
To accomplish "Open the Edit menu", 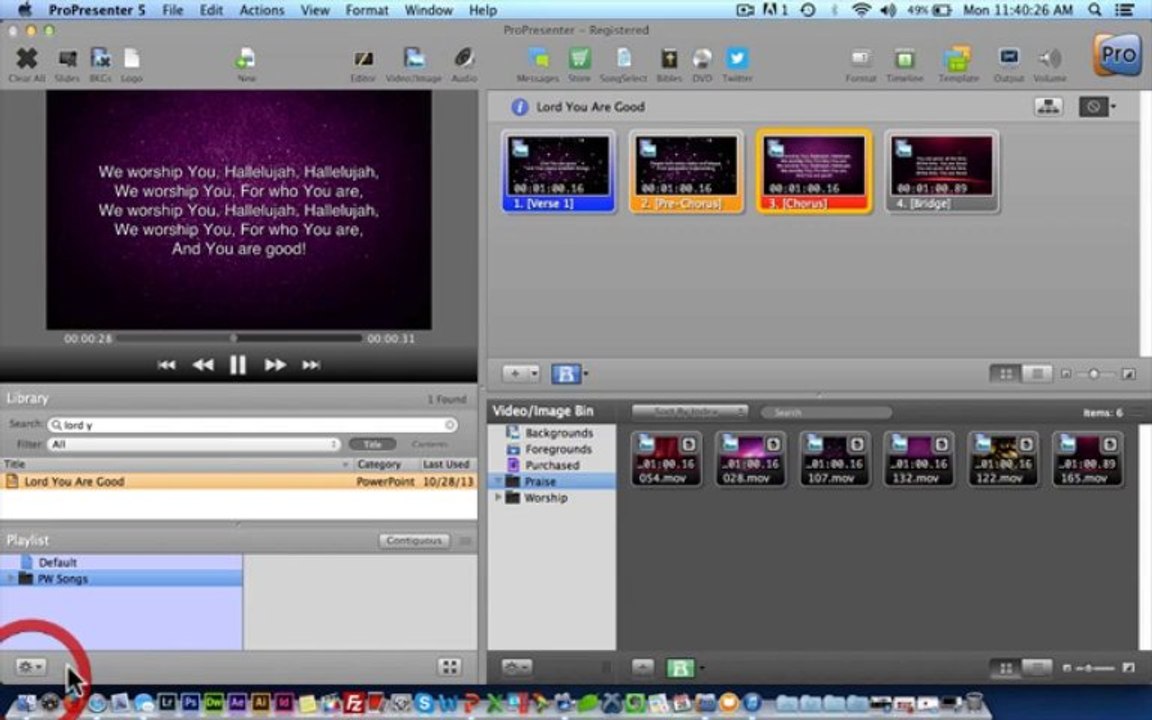I will (x=212, y=10).
